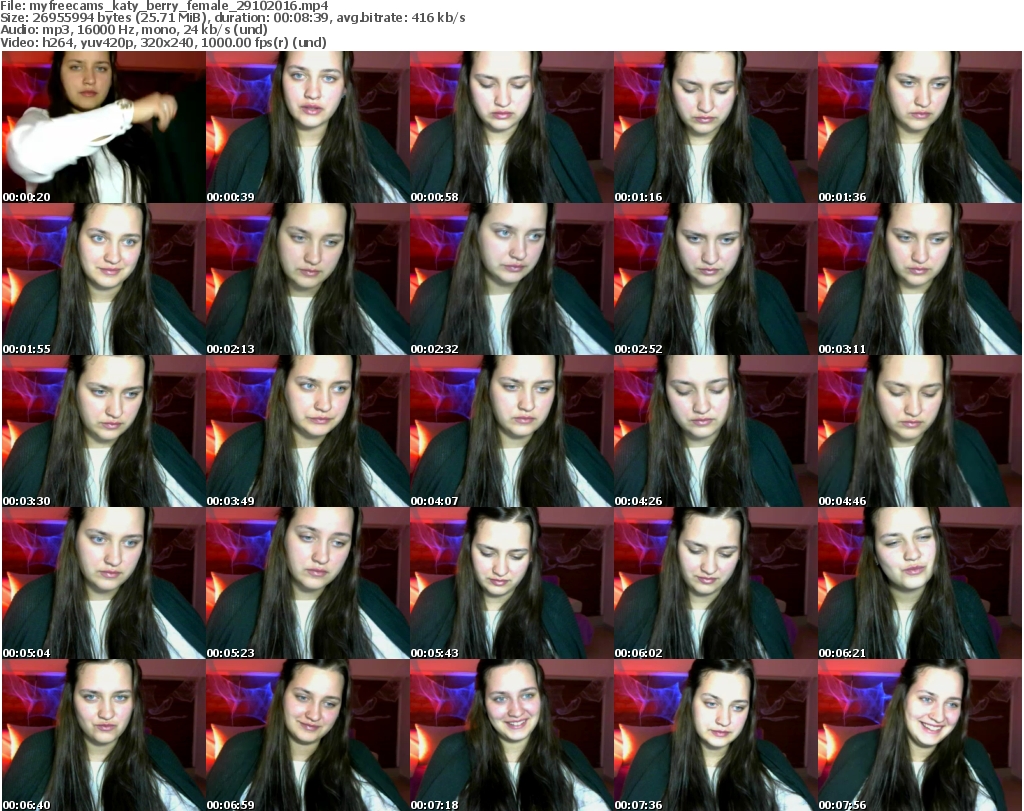Screen dimensions: 1024x811
Task: Open the frame at 00:02:52
Action: tap(715, 279)
